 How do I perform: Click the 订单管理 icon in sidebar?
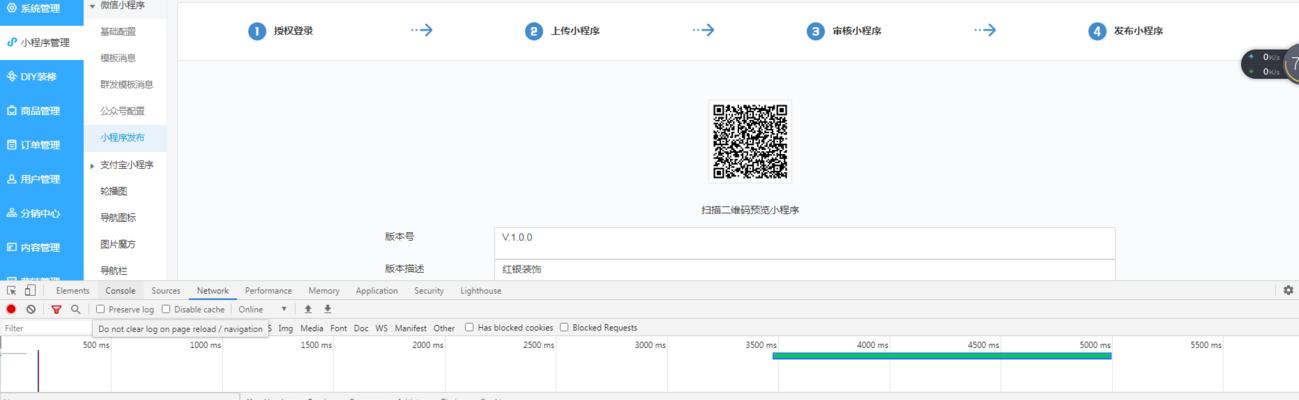point(12,145)
